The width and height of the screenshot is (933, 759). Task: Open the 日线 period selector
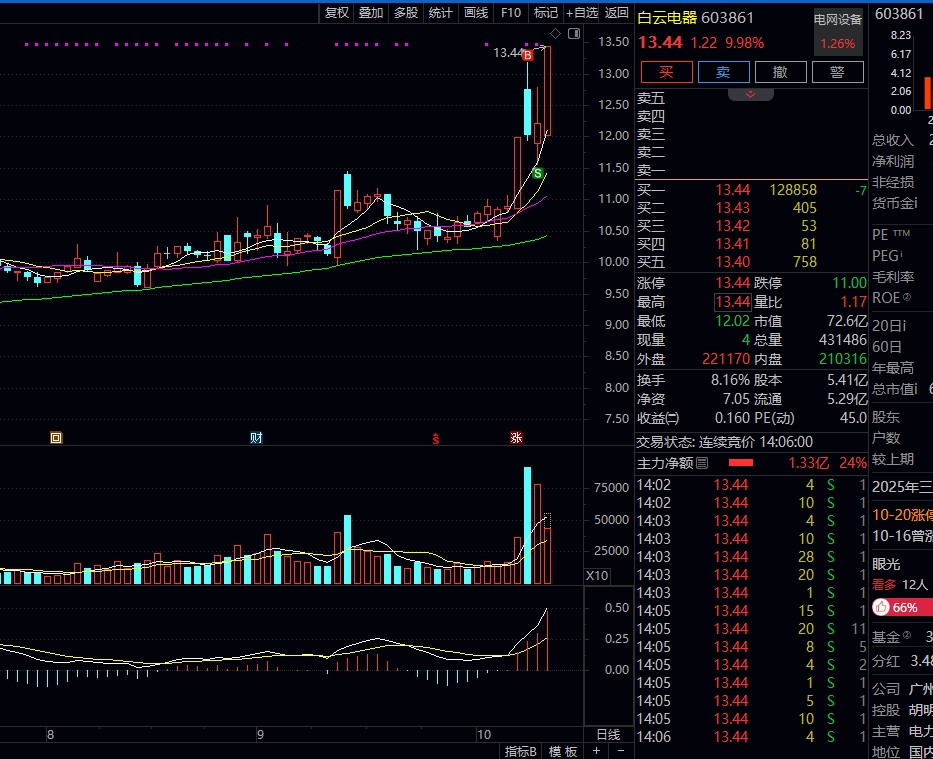pos(608,735)
